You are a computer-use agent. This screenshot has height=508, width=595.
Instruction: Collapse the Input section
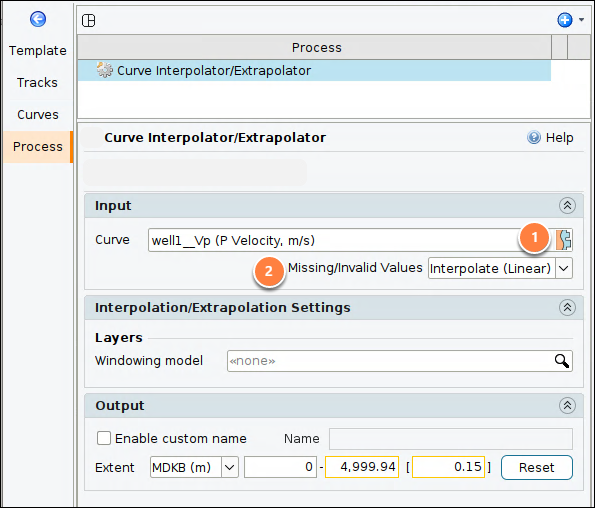(x=567, y=206)
